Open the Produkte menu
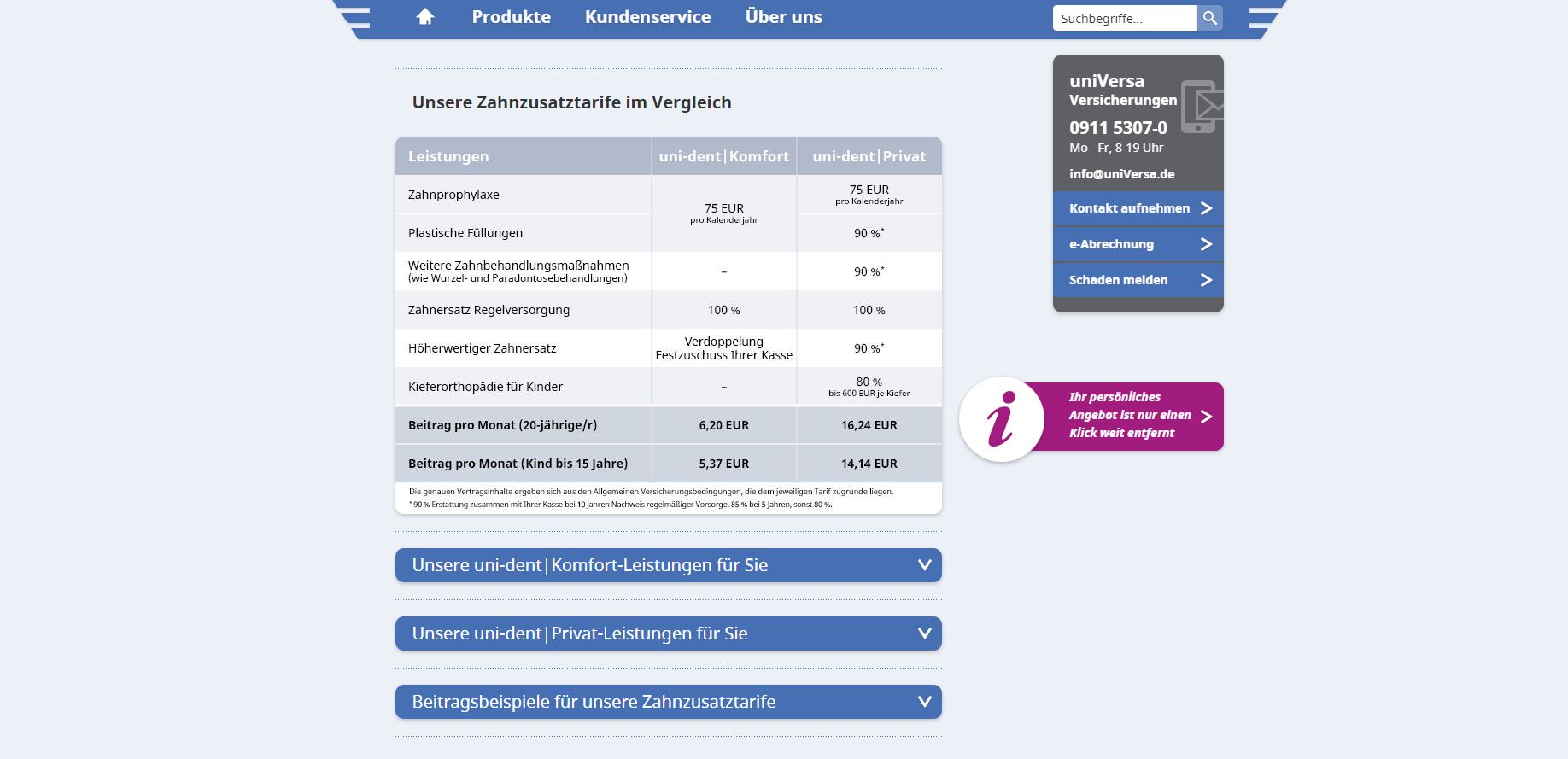The height and width of the screenshot is (759, 1568). (511, 17)
